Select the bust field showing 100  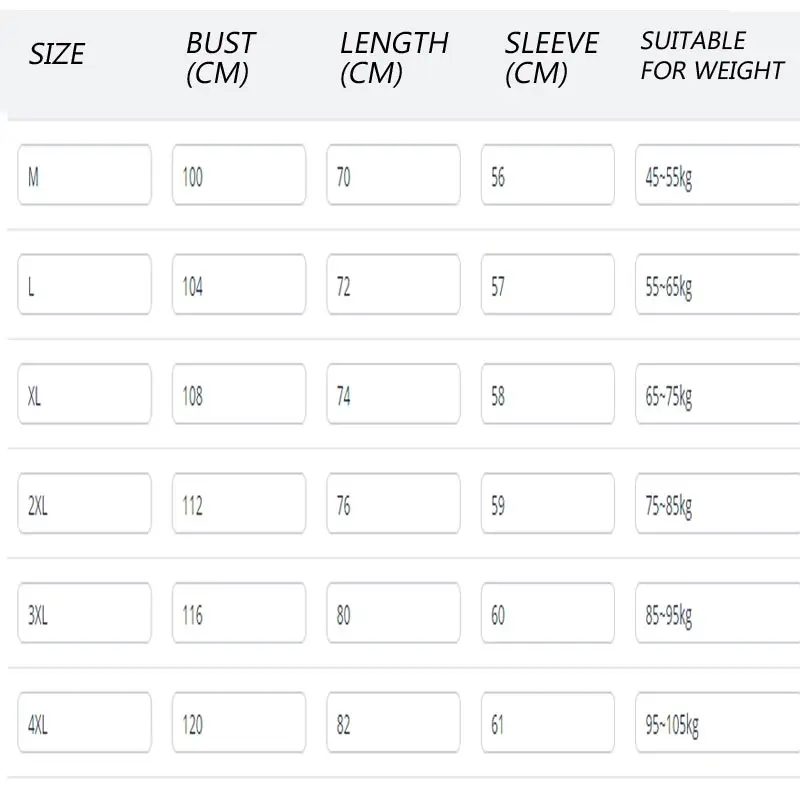pyautogui.click(x=239, y=175)
